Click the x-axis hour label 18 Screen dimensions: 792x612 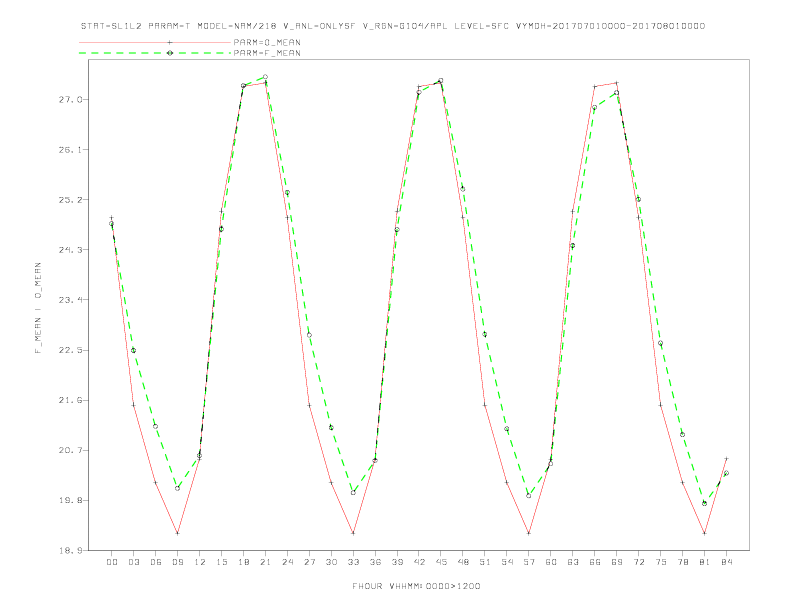[243, 562]
